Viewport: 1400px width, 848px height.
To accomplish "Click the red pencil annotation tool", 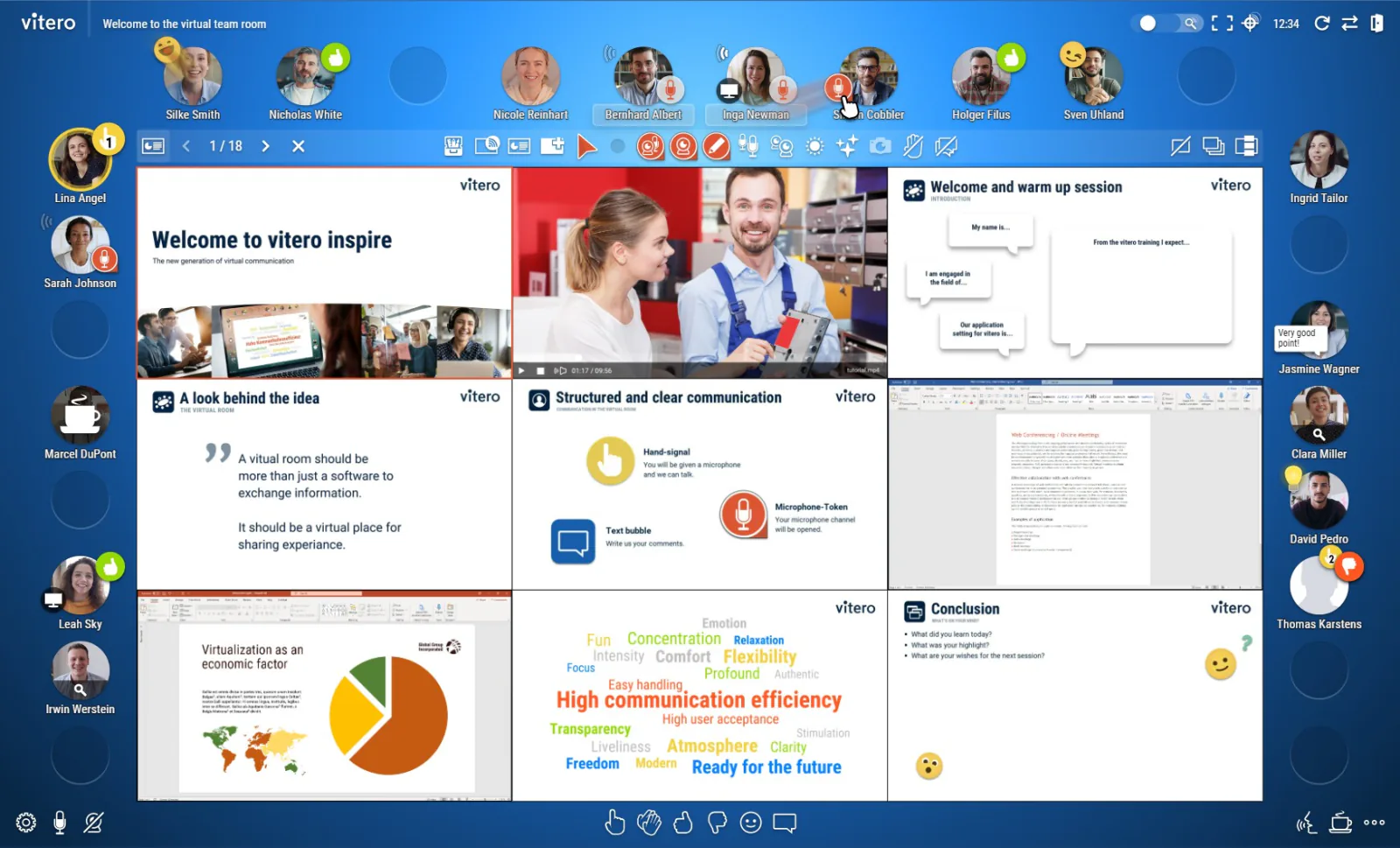I will click(717, 146).
